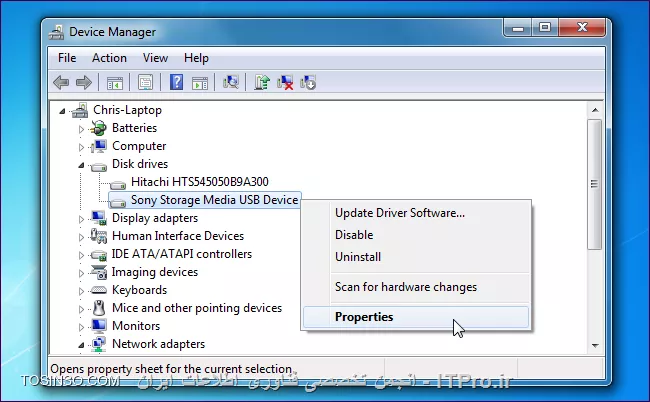Viewport: 650px width, 402px height.
Task: Select the Monitors label
Action: (136, 326)
